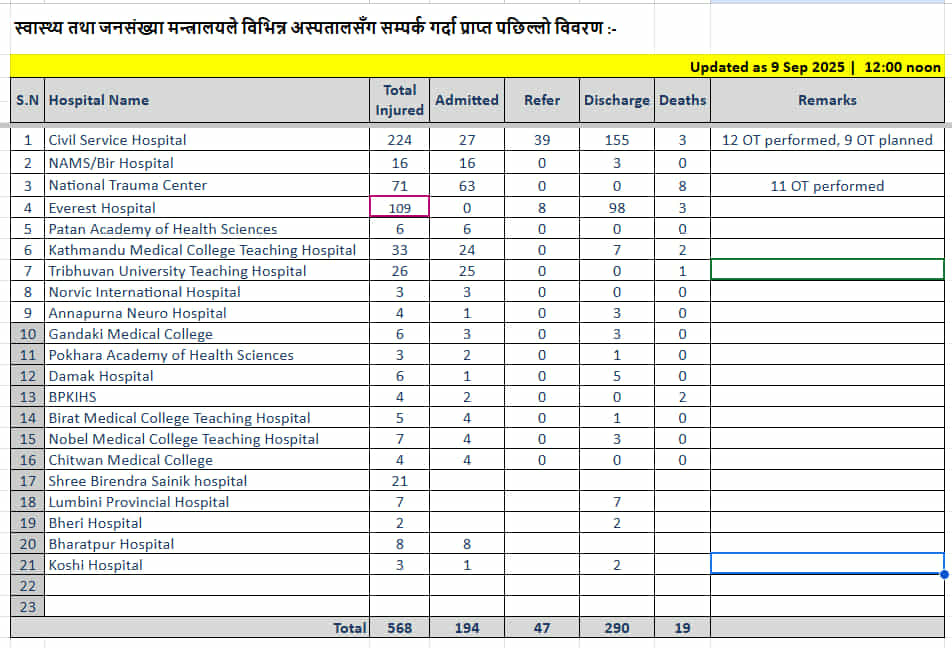Viewport: 952px width, 648px height.
Task: Select the green-outlined remarks cell for Tribhuvan hospital
Action: 826,269
